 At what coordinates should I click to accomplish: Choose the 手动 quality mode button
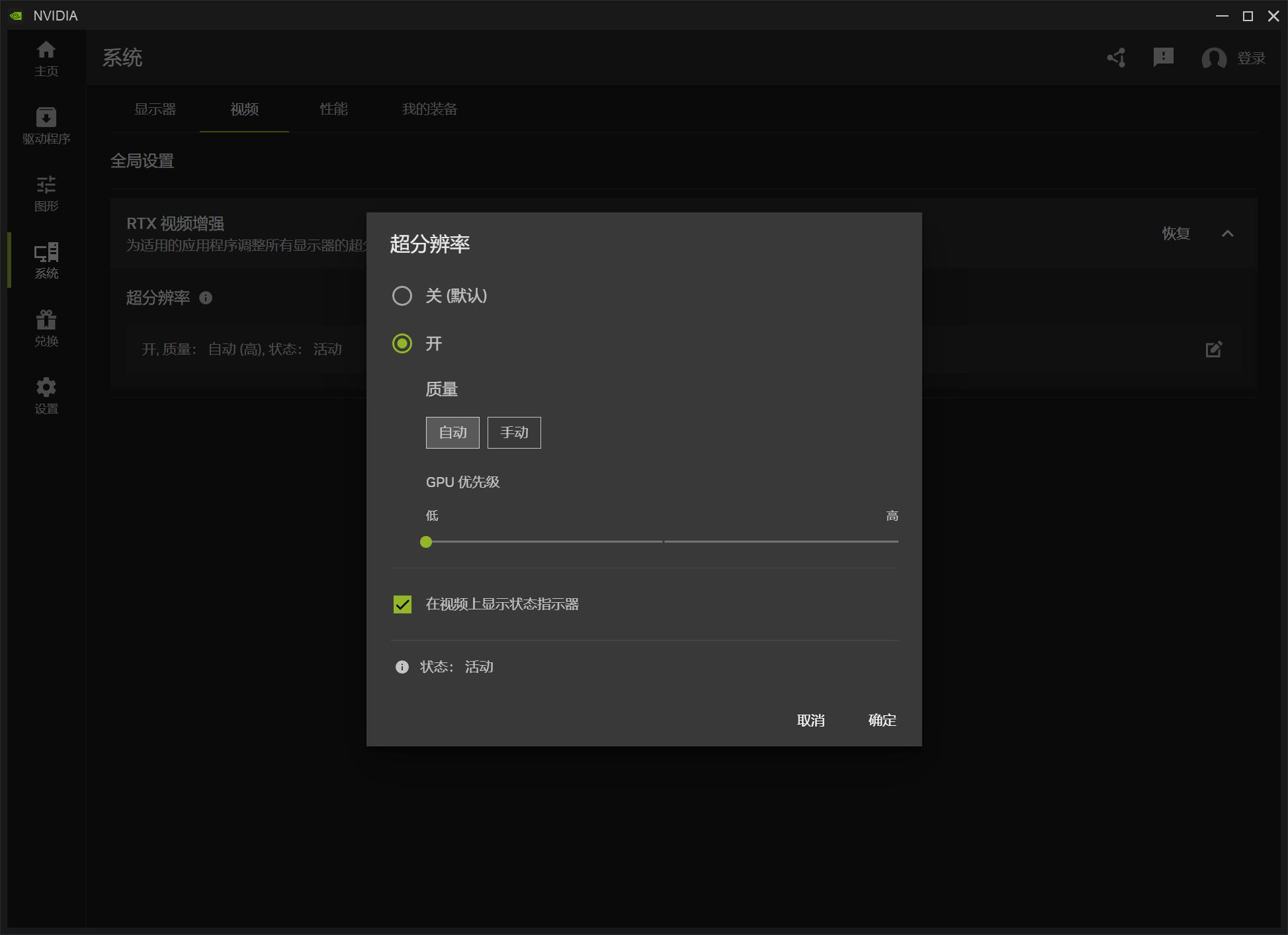point(514,433)
